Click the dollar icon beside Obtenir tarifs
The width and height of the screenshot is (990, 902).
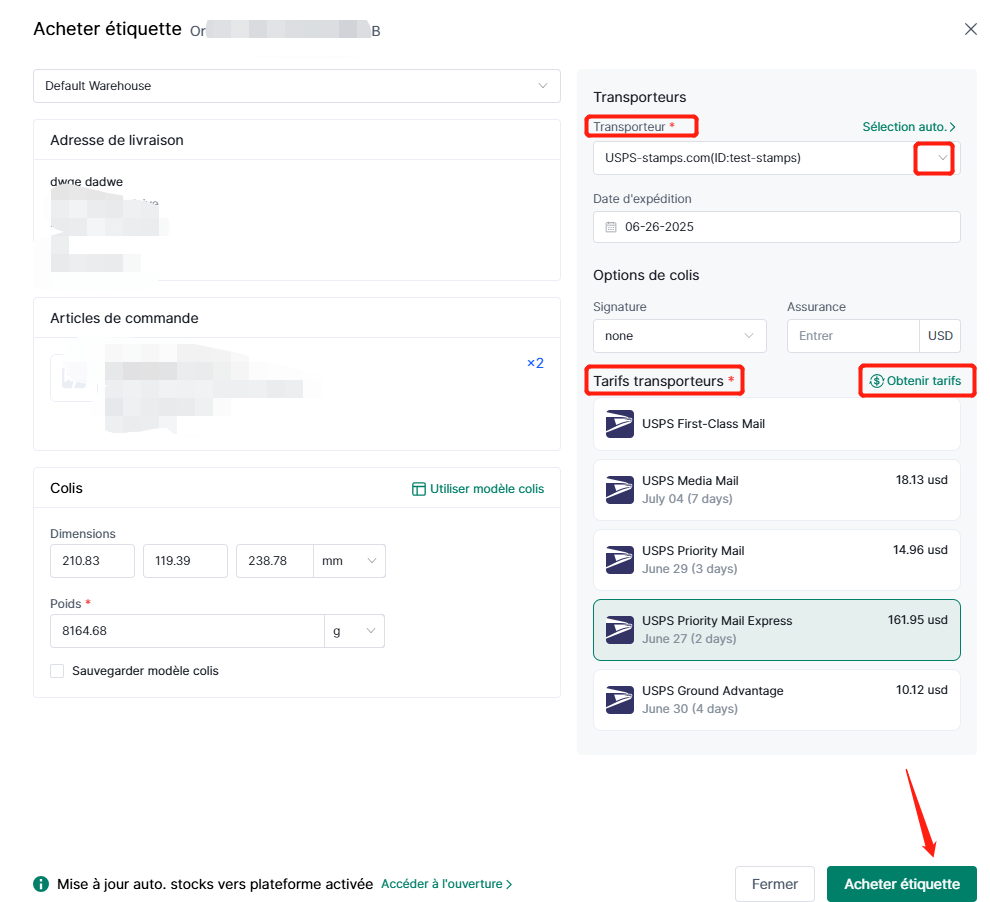tap(876, 381)
